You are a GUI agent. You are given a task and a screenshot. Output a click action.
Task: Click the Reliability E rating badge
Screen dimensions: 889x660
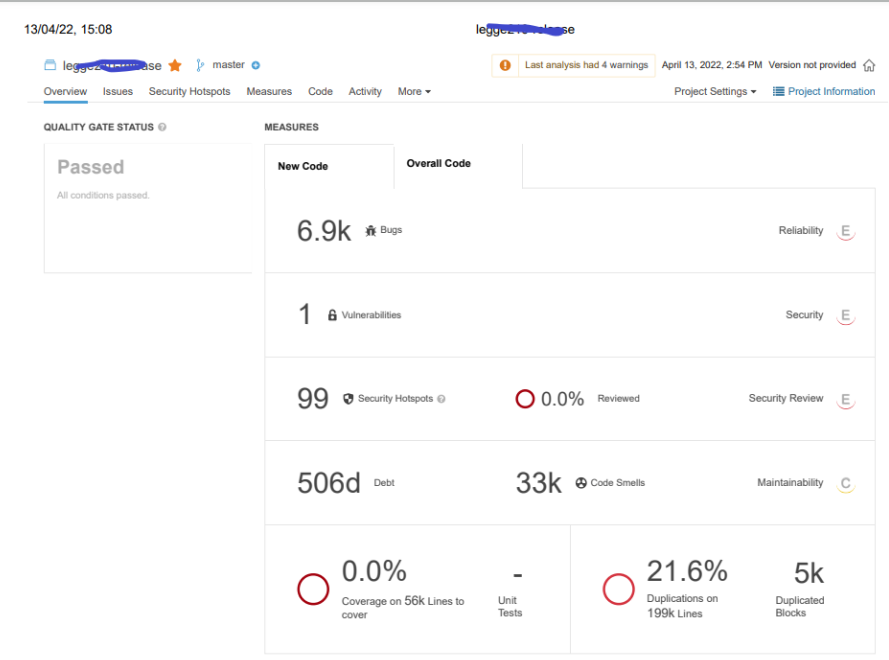coord(845,231)
